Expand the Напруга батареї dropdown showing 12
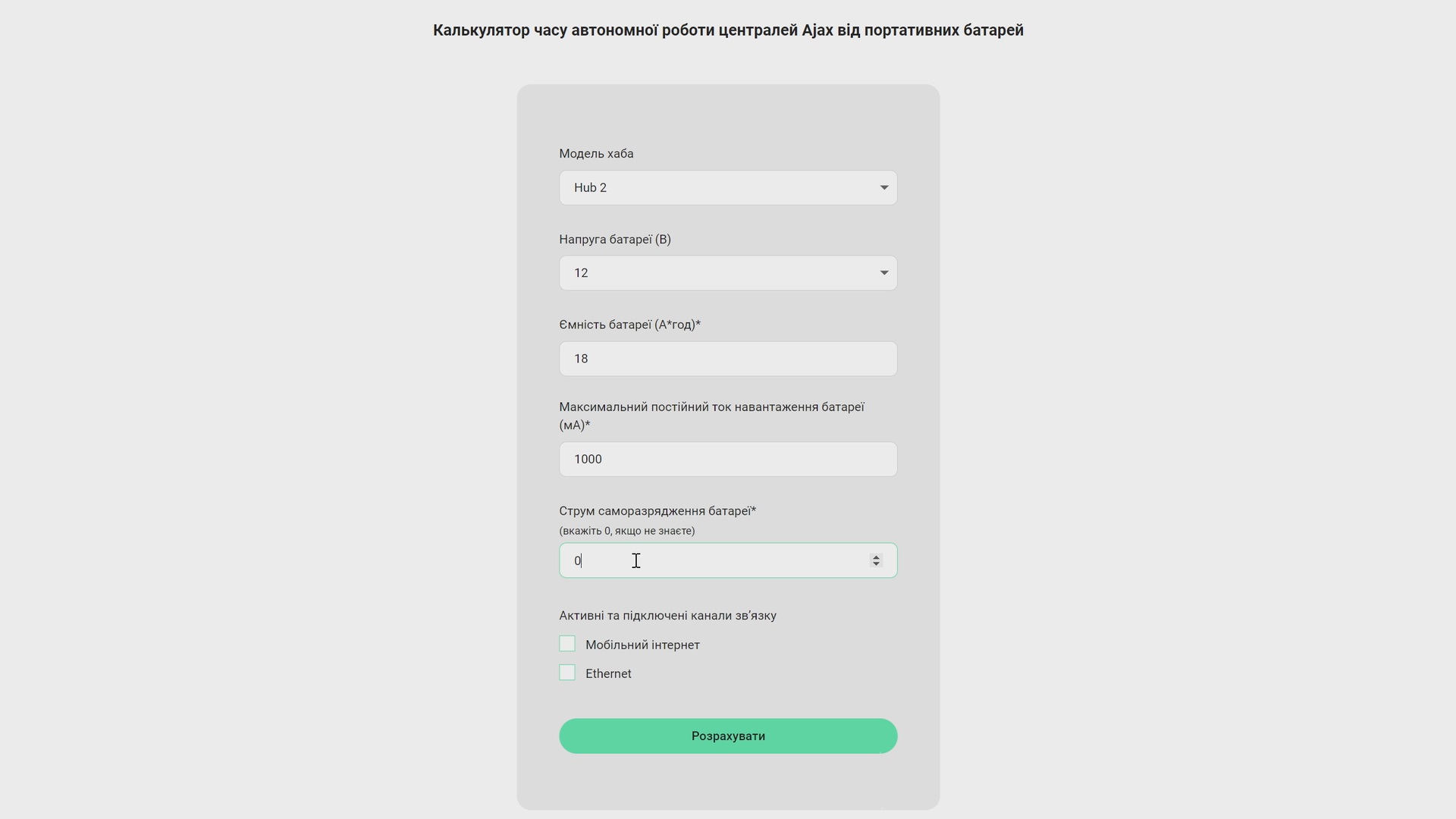 pyautogui.click(x=728, y=273)
